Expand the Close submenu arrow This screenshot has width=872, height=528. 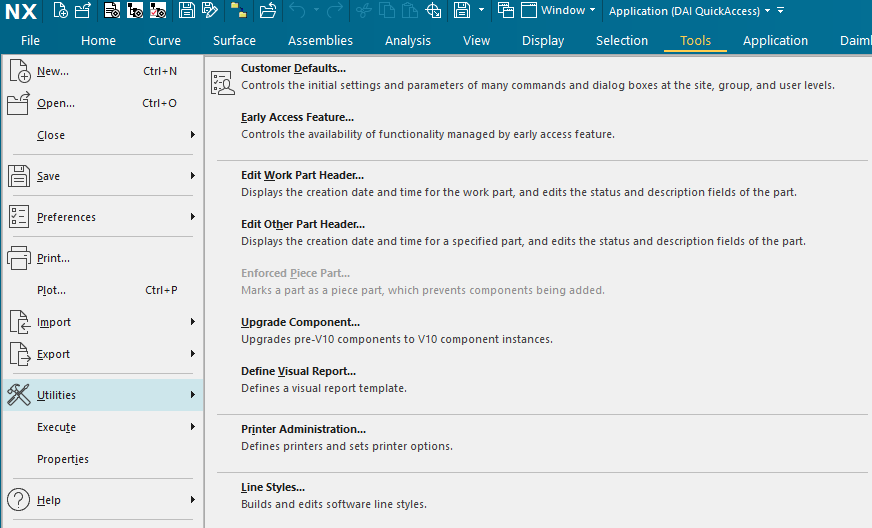192,135
